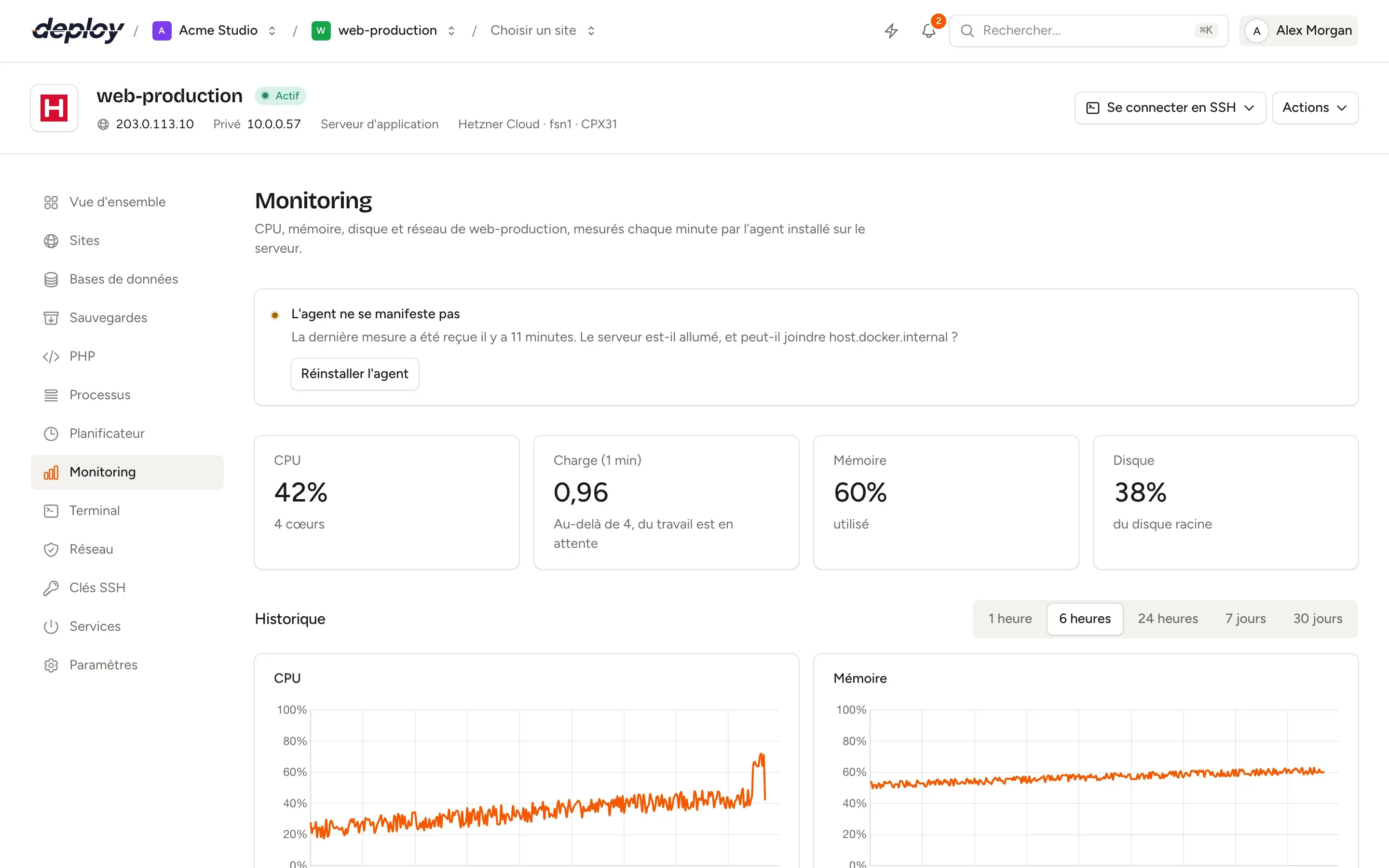Click the Hetzner Cloud · fsn1 · CPX31 text
Viewport: 1389px width, 868px height.
point(537,124)
